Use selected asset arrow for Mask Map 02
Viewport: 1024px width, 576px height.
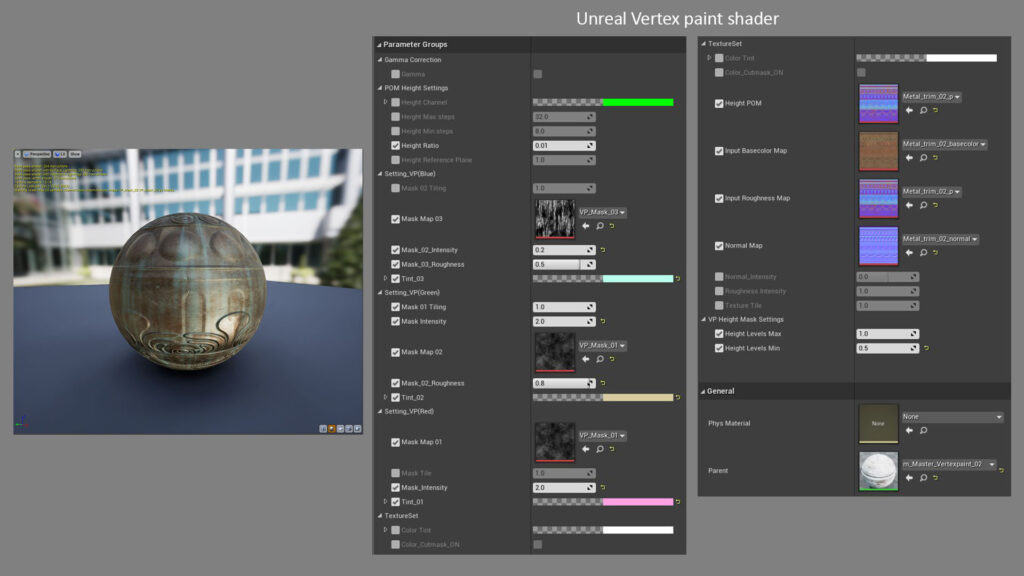coord(586,359)
